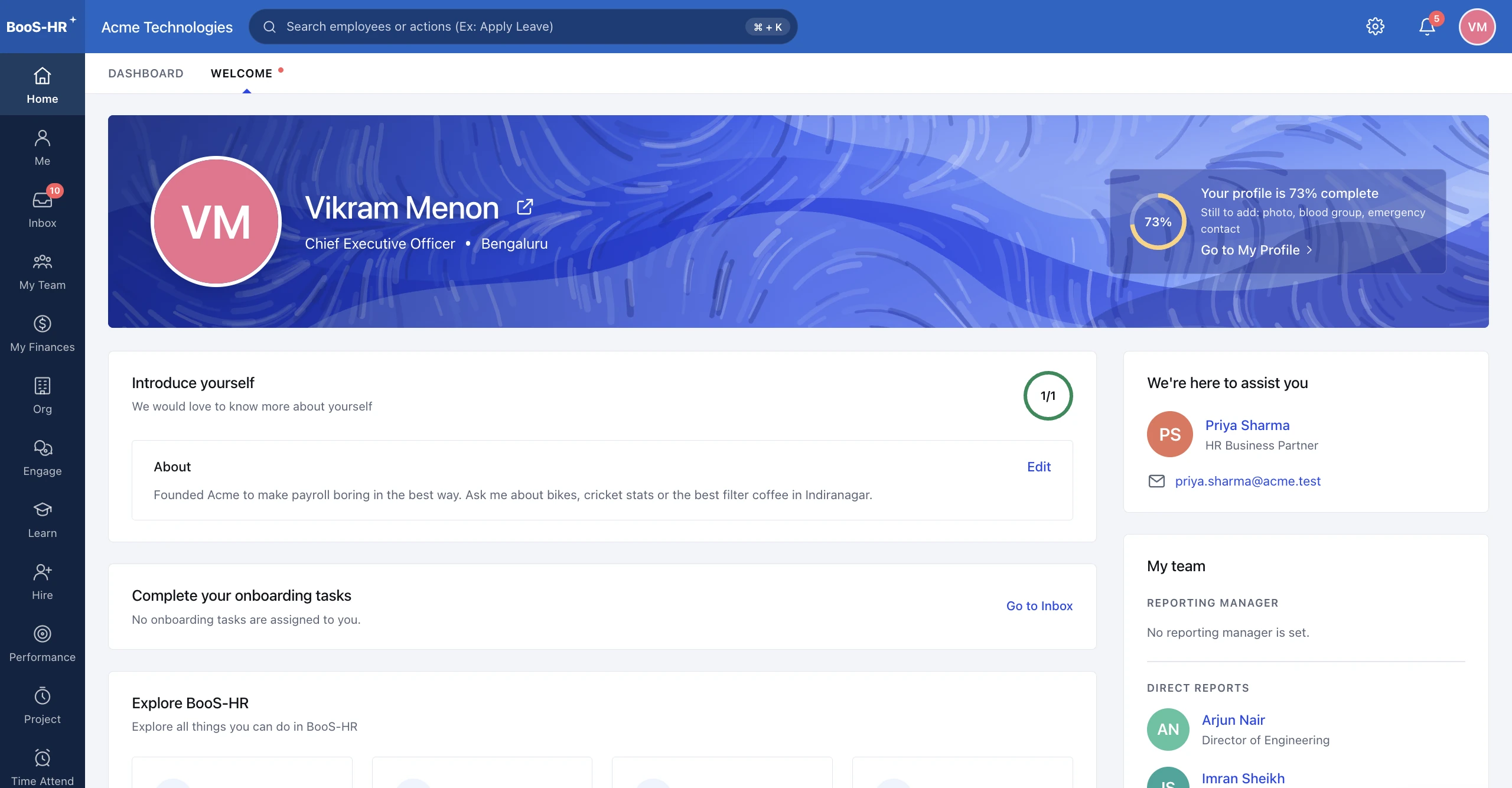Click the Vikram Menon name heading
Screen dimensions: 1512x788
402,208
